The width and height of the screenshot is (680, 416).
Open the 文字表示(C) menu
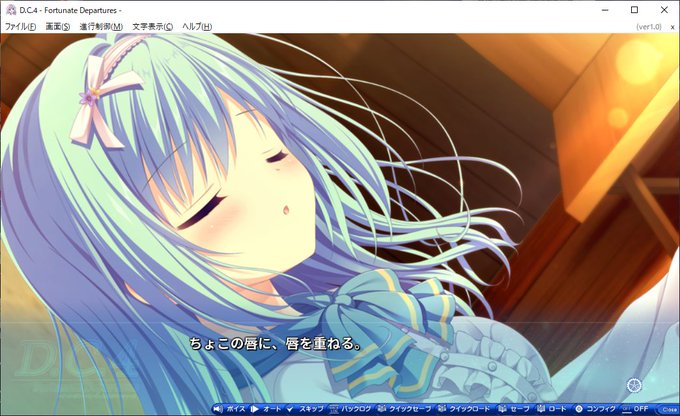coord(153,26)
